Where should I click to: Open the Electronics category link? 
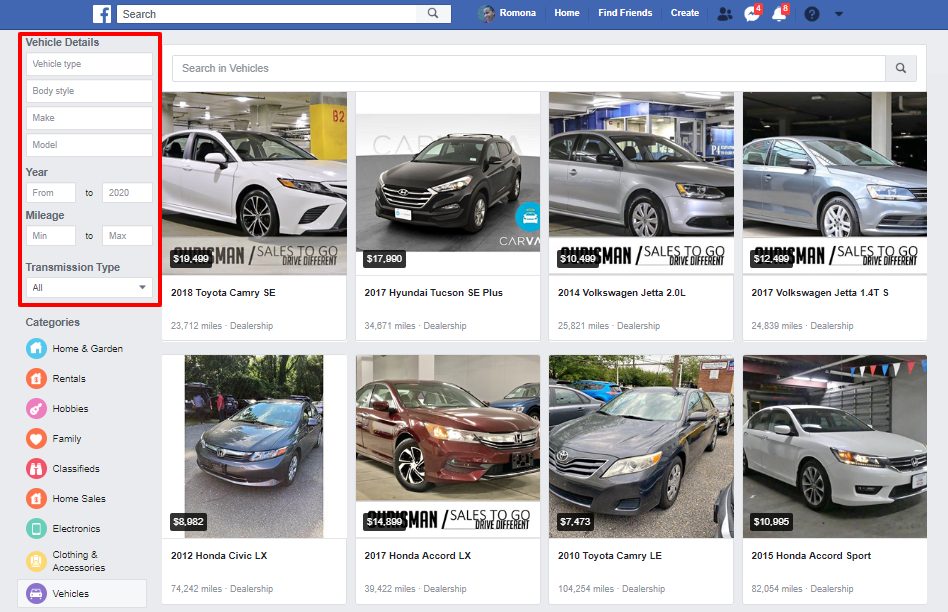point(76,529)
